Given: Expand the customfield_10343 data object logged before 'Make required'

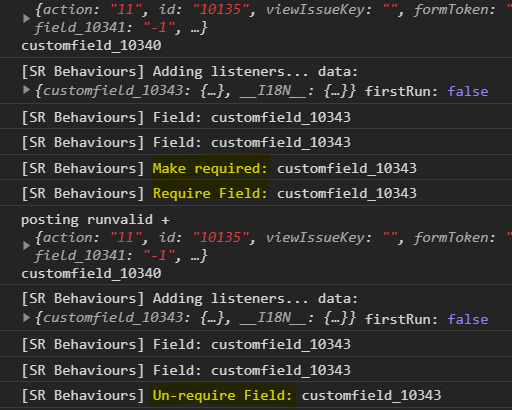Looking at the screenshot, I should pos(26,90).
